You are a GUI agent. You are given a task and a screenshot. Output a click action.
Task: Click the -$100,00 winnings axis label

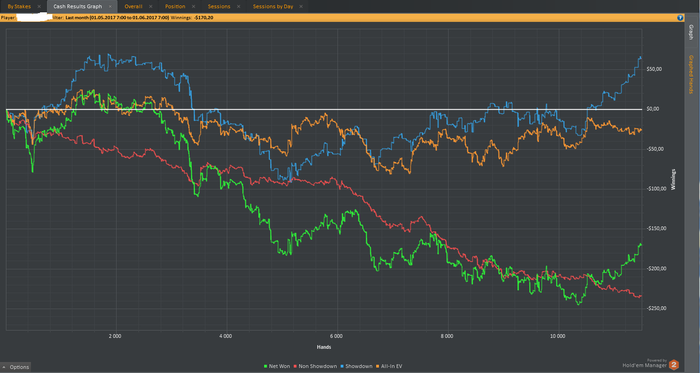tap(656, 189)
